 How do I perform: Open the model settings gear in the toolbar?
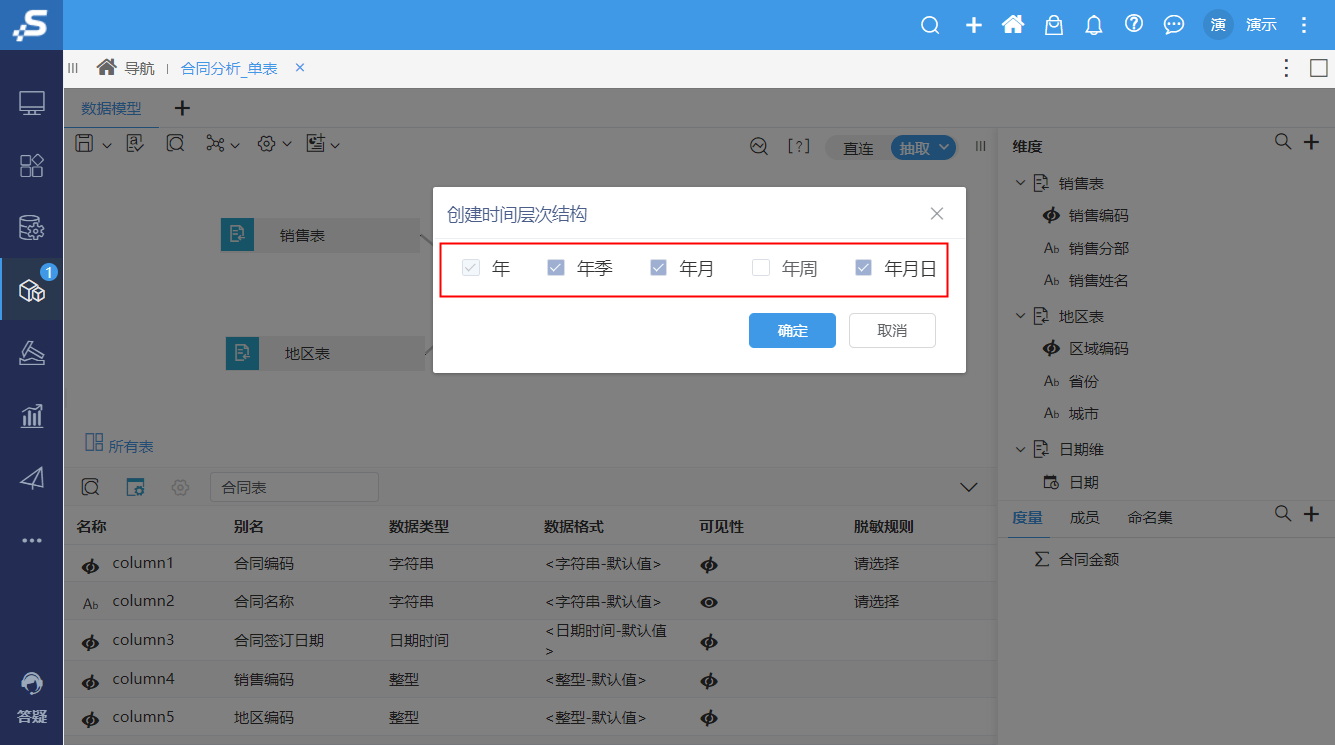(265, 143)
